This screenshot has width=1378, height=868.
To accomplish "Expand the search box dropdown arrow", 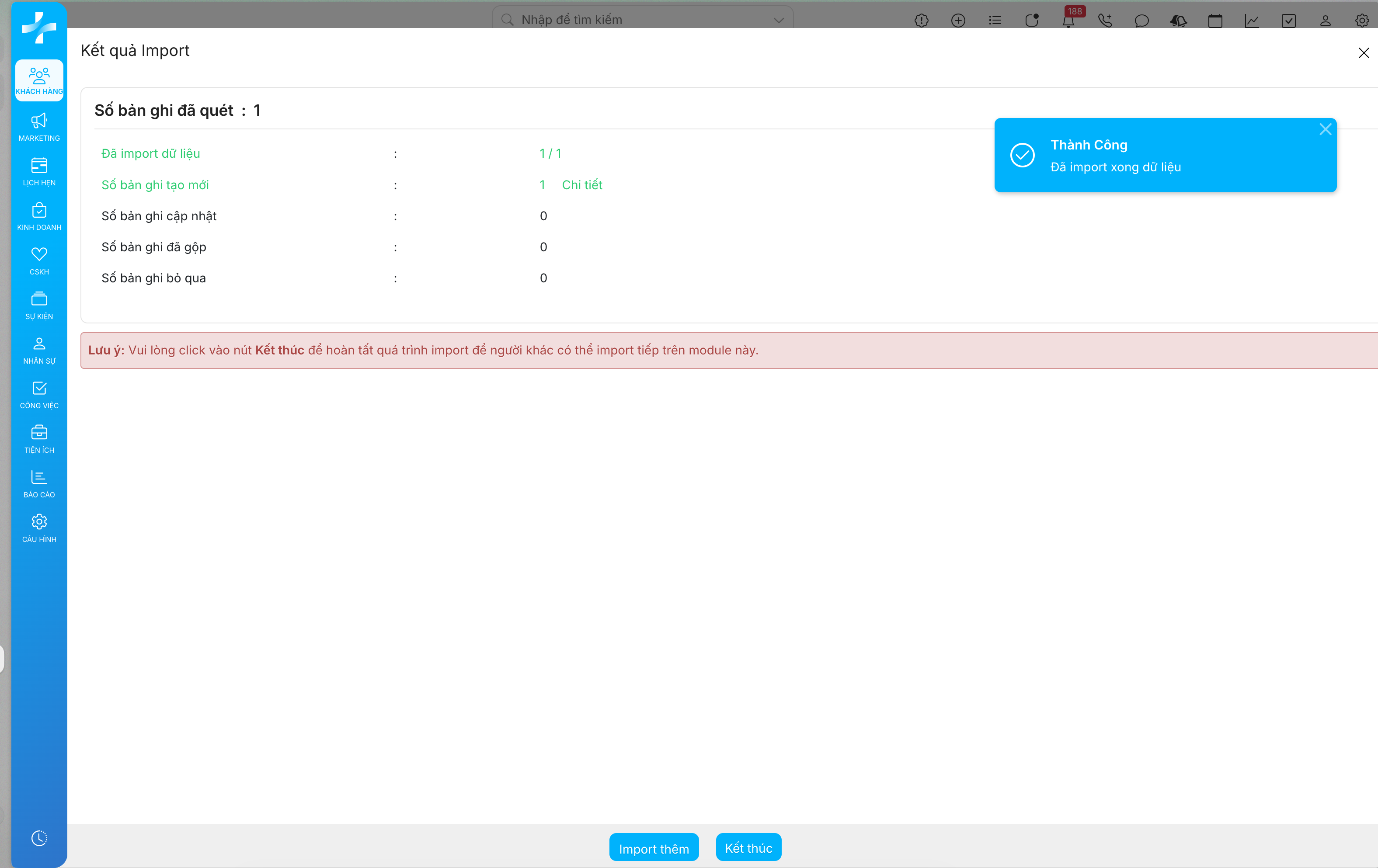I will tap(778, 20).
